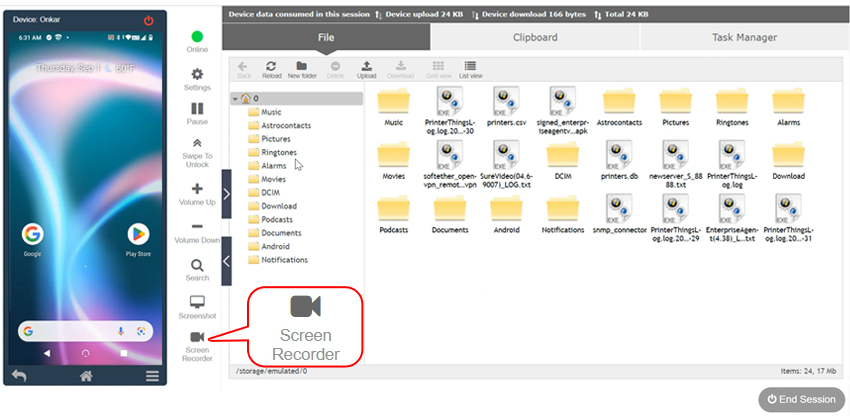Select Astrocontacts in folder tree
This screenshot has width=850, height=418.
[286, 125]
